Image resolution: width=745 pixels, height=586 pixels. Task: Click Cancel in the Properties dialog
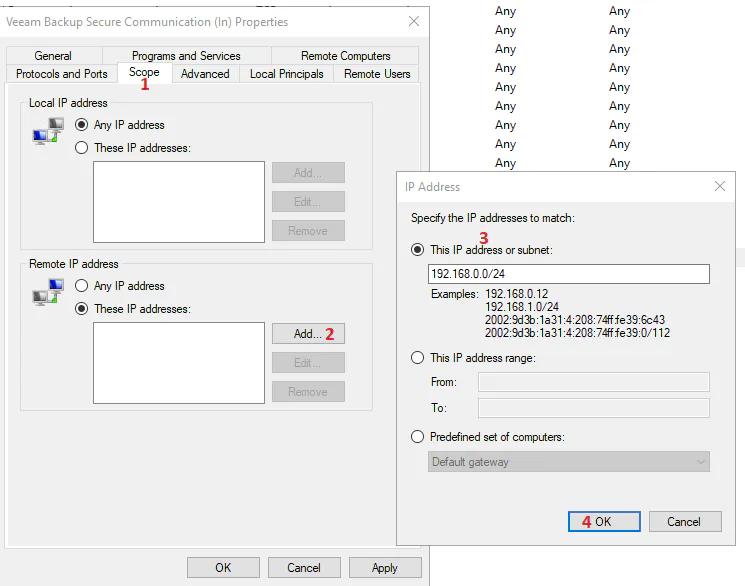click(304, 567)
